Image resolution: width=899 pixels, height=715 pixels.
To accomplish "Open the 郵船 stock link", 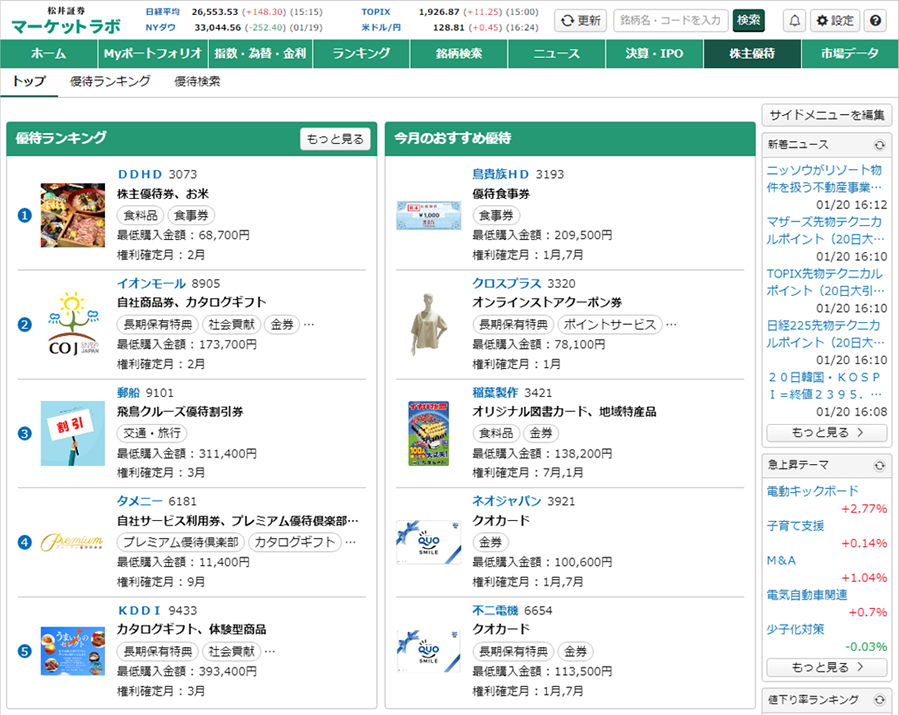I will [128, 393].
